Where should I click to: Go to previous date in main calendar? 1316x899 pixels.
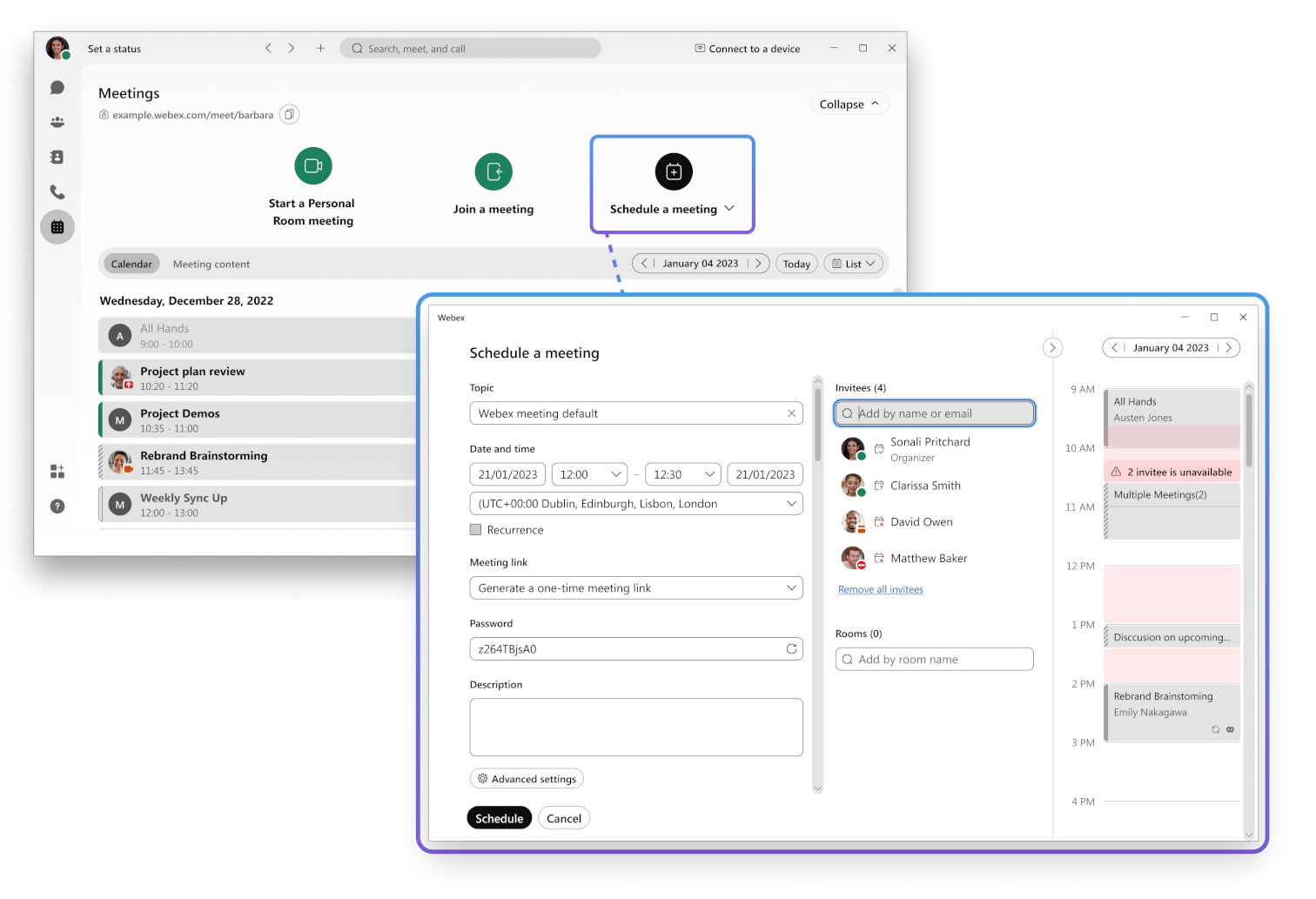tap(644, 264)
